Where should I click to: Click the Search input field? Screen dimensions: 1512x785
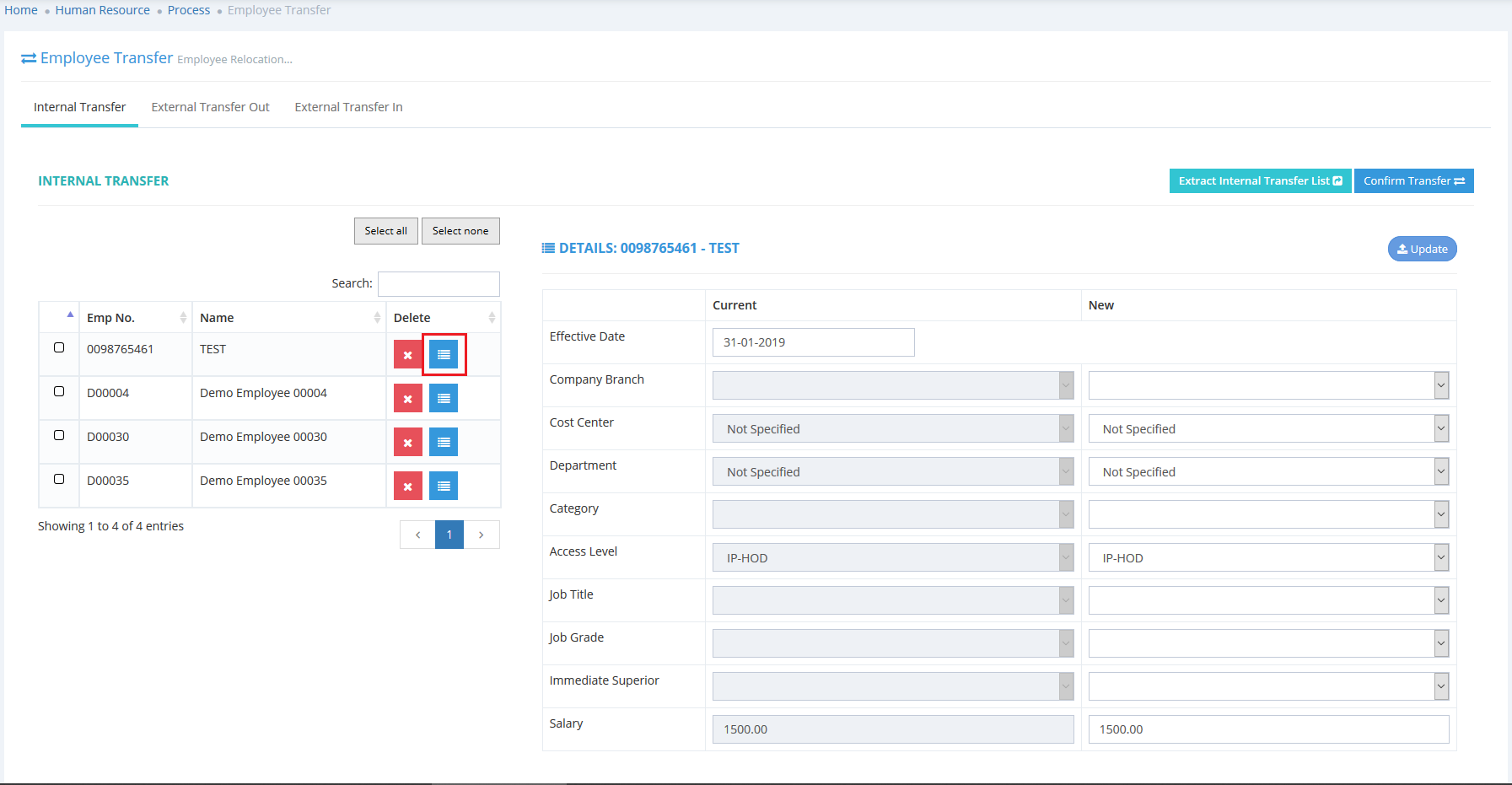coord(439,284)
